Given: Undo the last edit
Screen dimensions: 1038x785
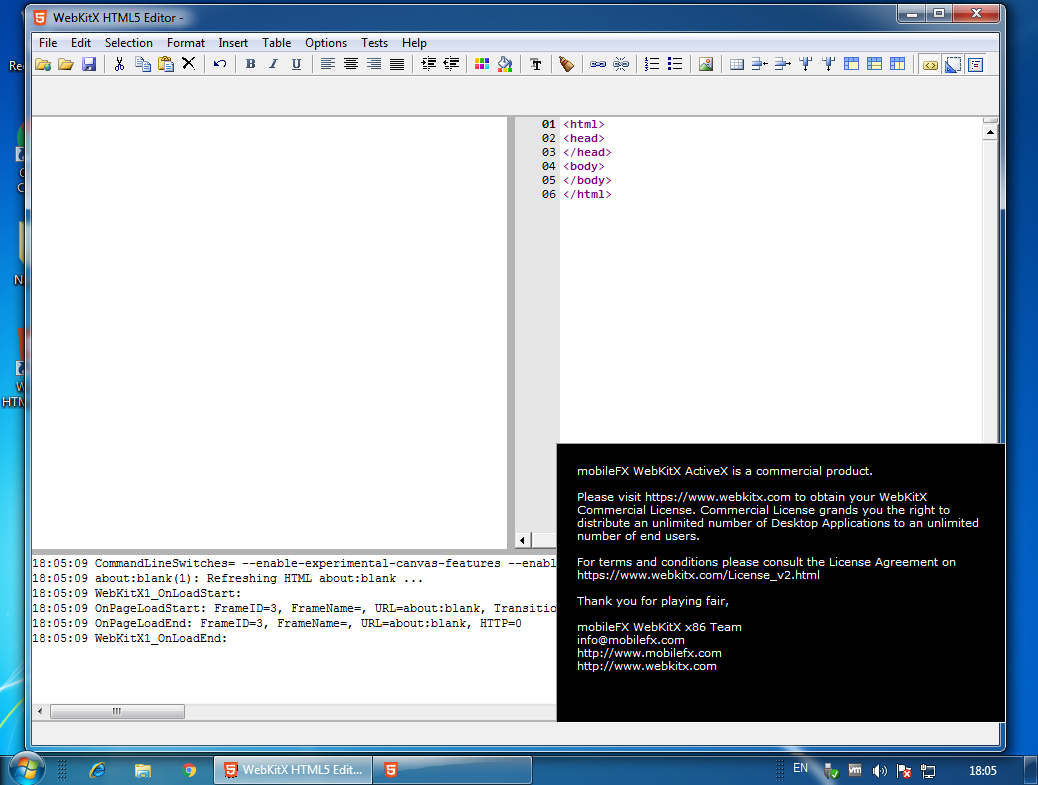Looking at the screenshot, I should (220, 64).
